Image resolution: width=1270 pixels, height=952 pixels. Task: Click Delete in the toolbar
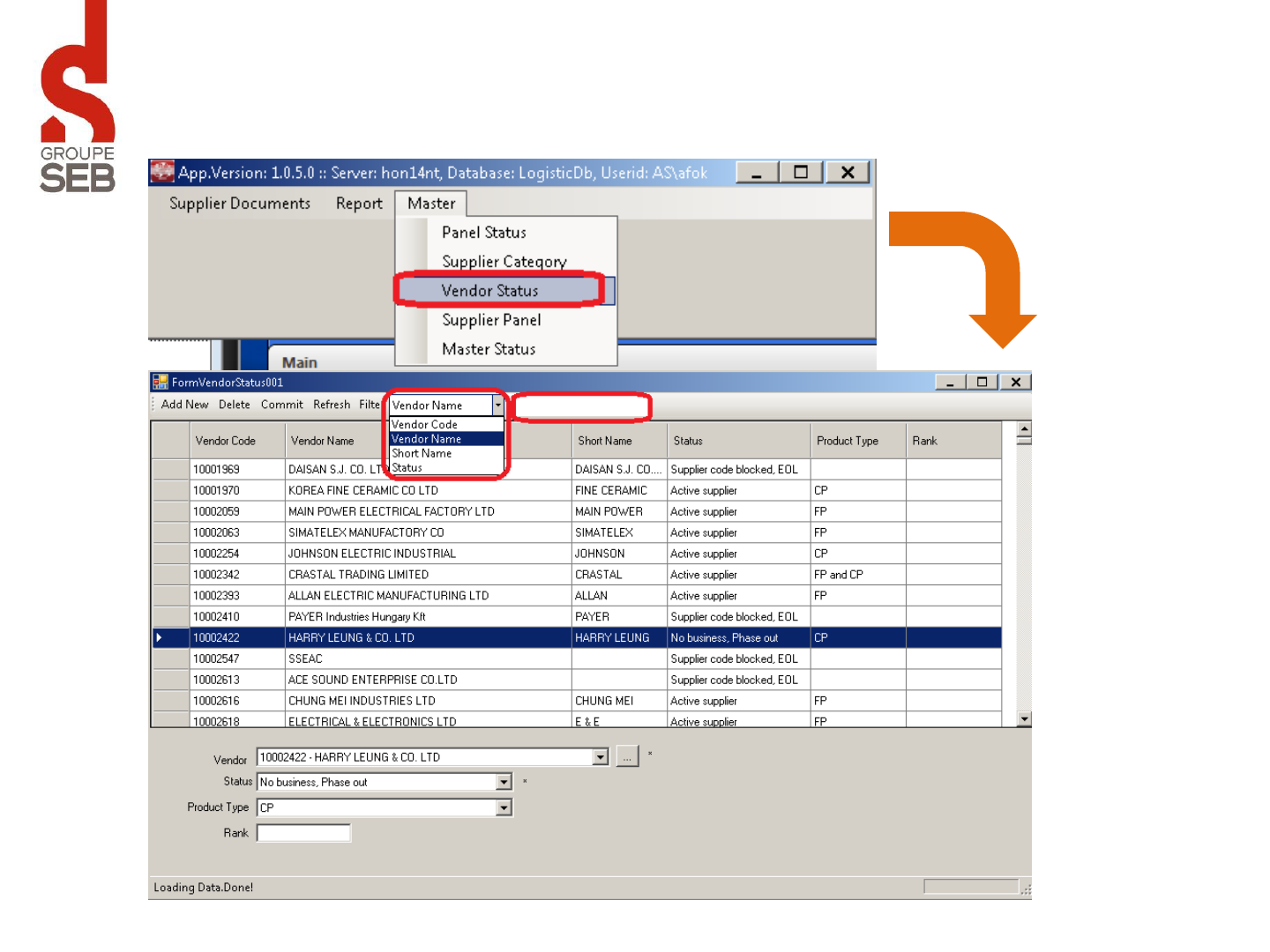click(x=235, y=405)
